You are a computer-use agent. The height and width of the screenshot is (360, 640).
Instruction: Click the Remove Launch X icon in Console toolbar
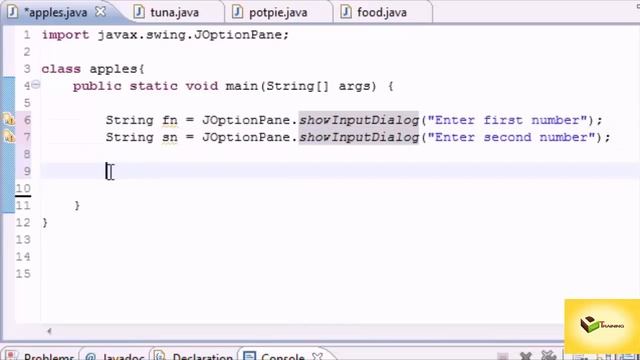(526, 356)
